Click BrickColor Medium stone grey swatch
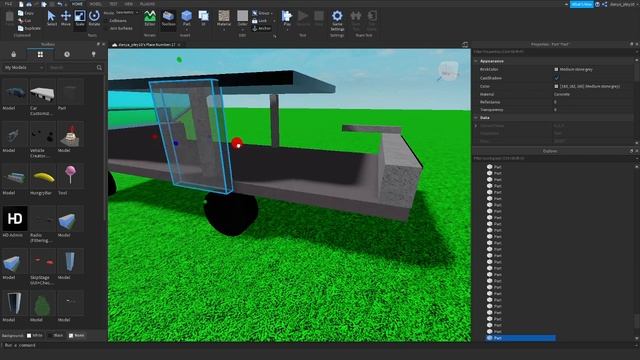Viewport: 640px width, 360px height. pyautogui.click(x=556, y=69)
